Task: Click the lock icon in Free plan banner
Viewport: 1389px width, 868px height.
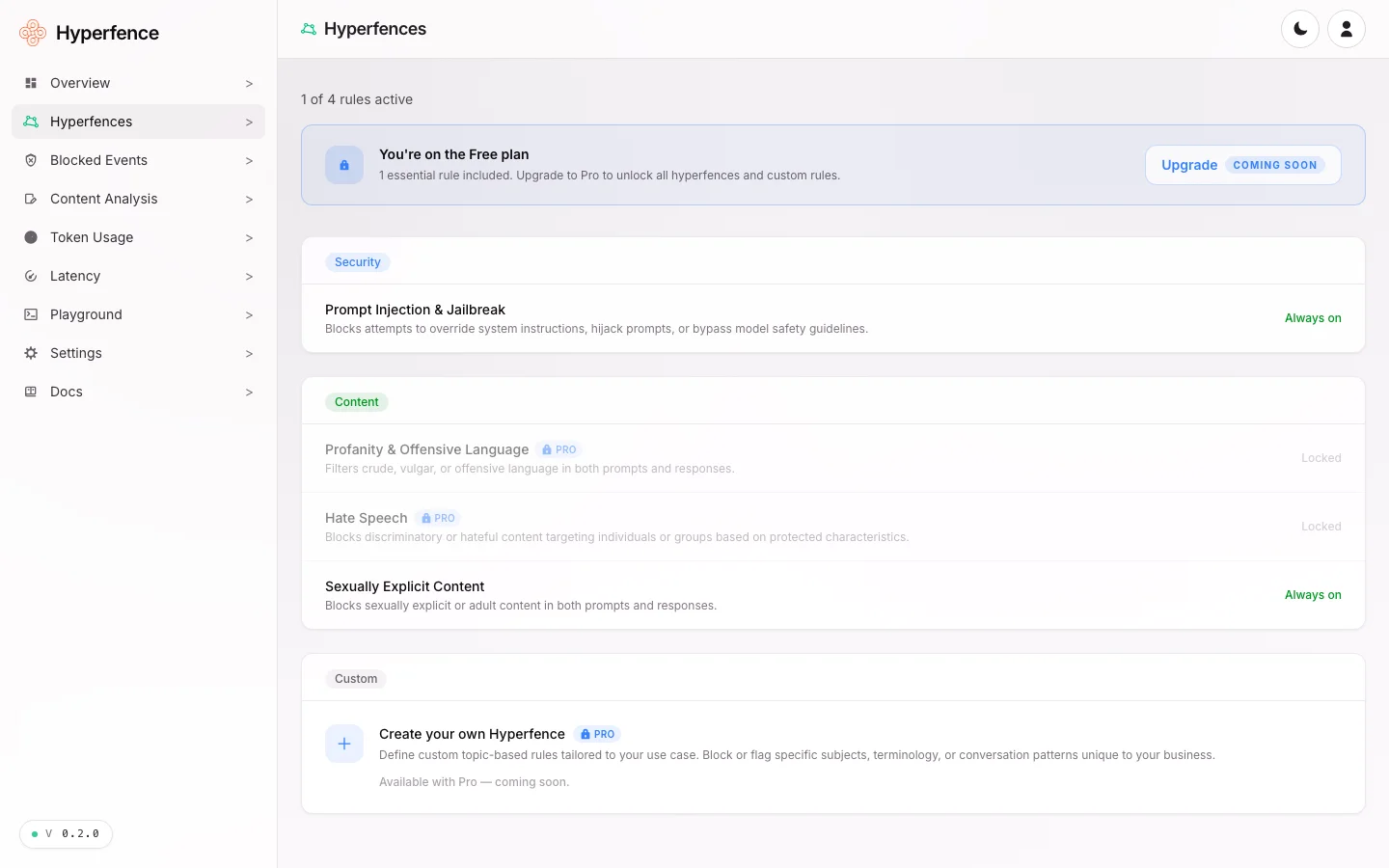Action: pos(344,165)
